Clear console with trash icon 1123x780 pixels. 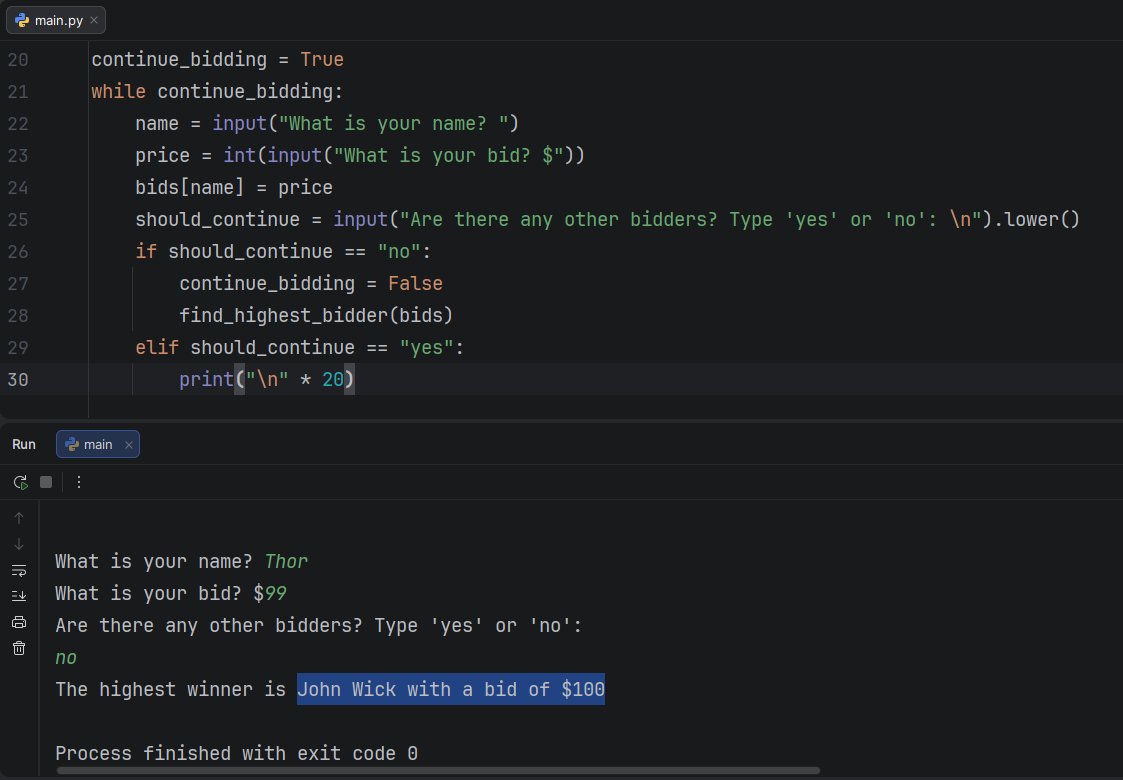tap(19, 648)
